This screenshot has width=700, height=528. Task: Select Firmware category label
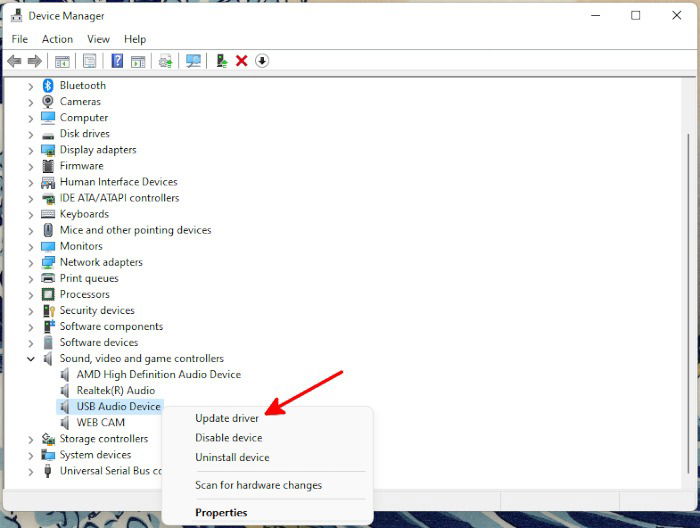[x=81, y=166]
